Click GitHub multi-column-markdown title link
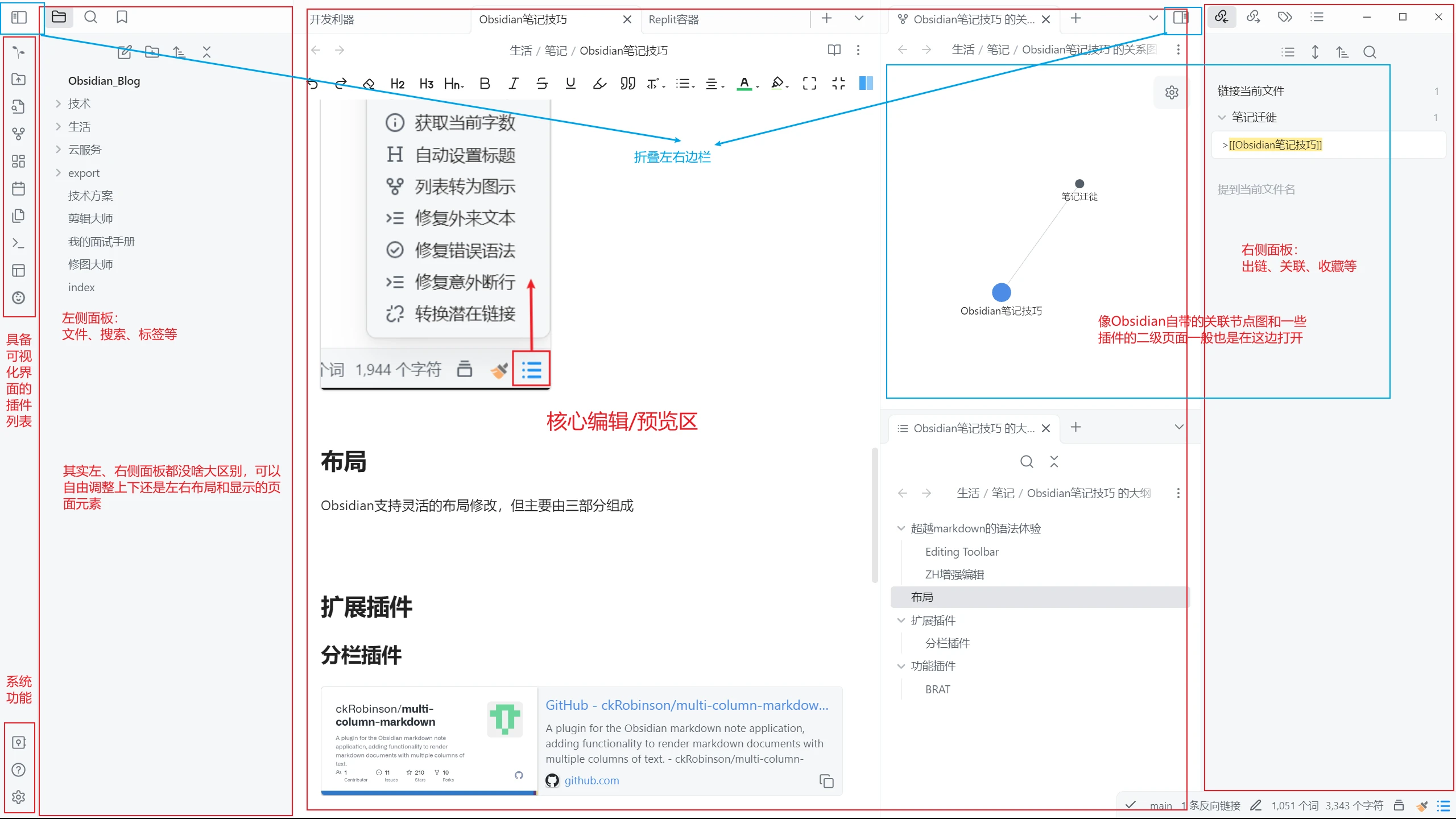1456x819 pixels. pyautogui.click(x=686, y=705)
